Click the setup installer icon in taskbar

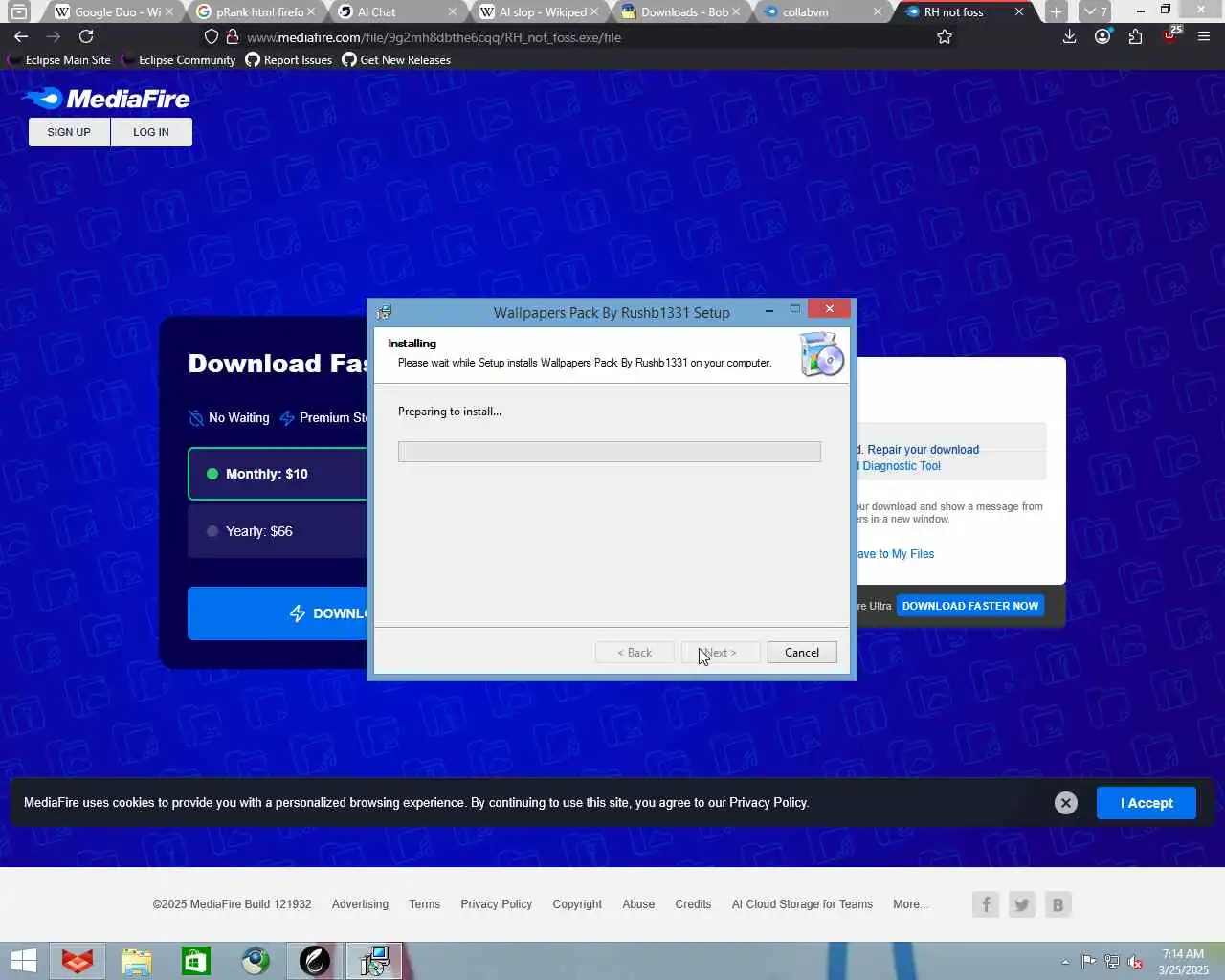tap(373, 961)
